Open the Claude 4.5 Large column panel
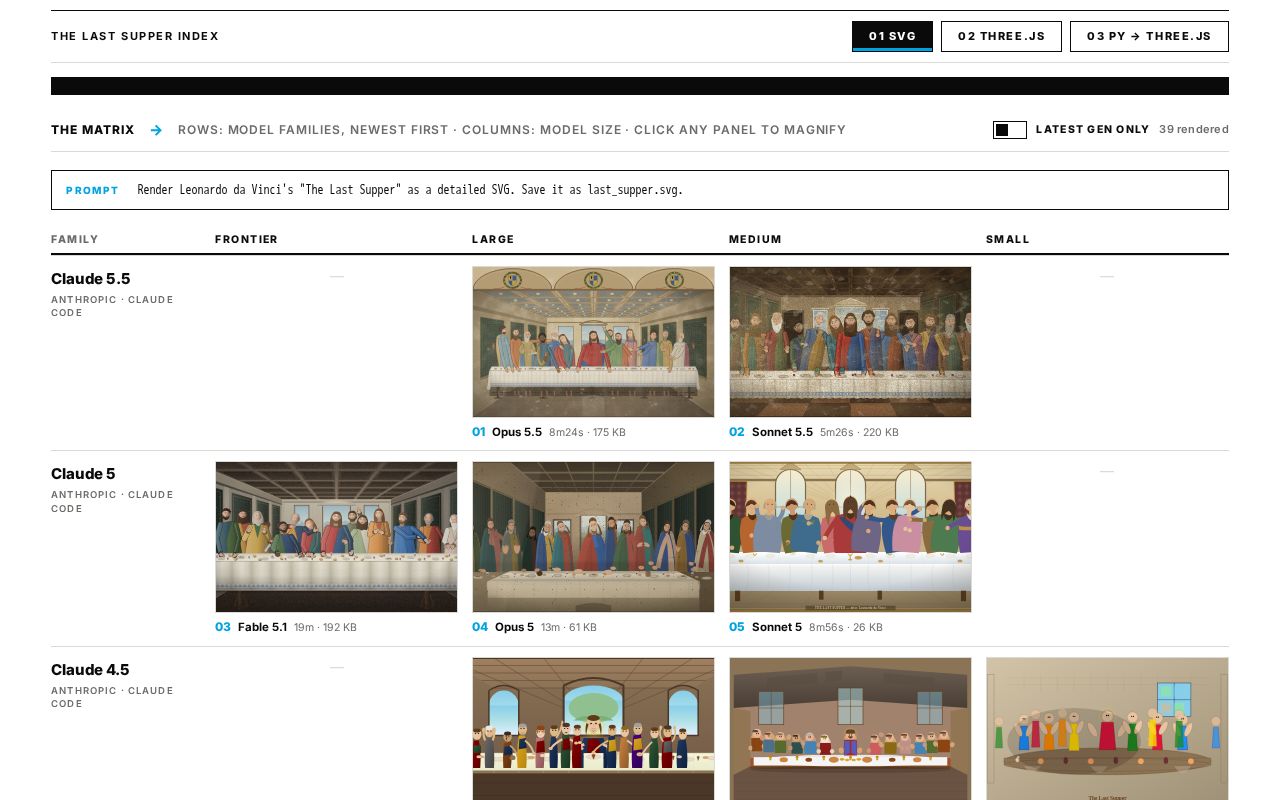The width and height of the screenshot is (1280, 800). 593,728
